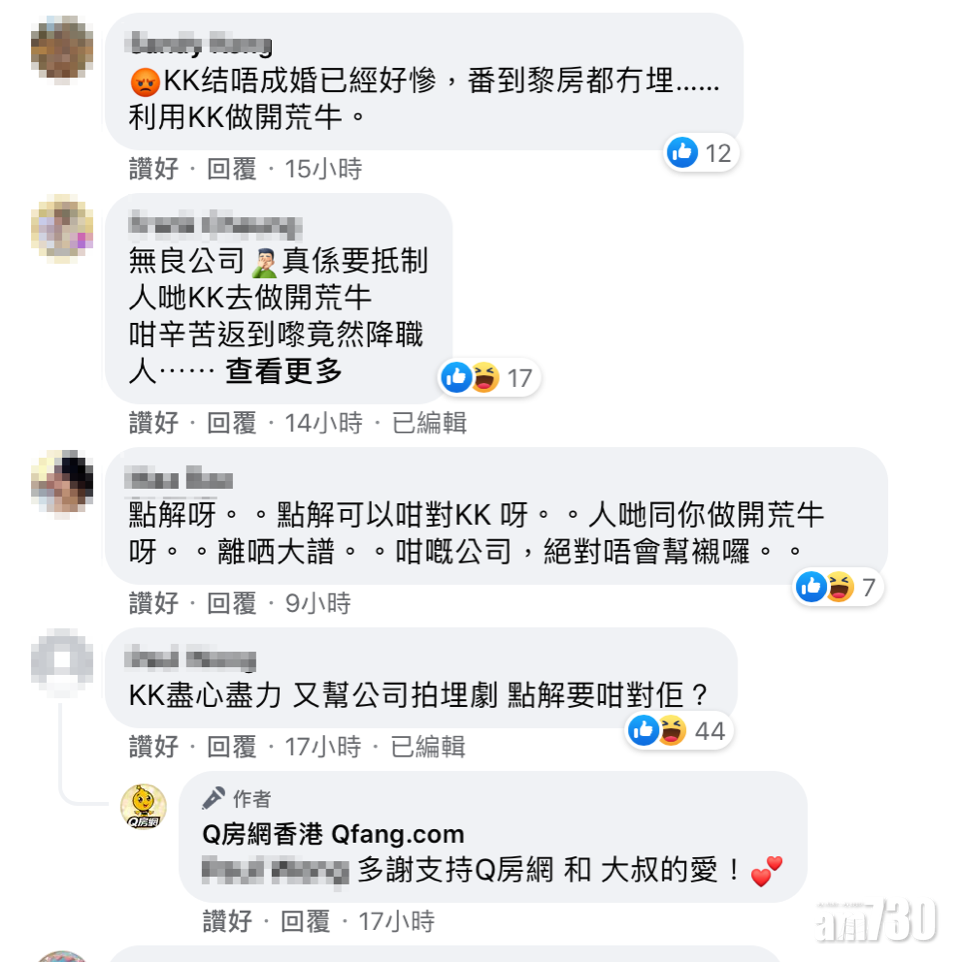960x962 pixels.
Task: Like the comment posted 14小時 ago
Action: click(153, 423)
